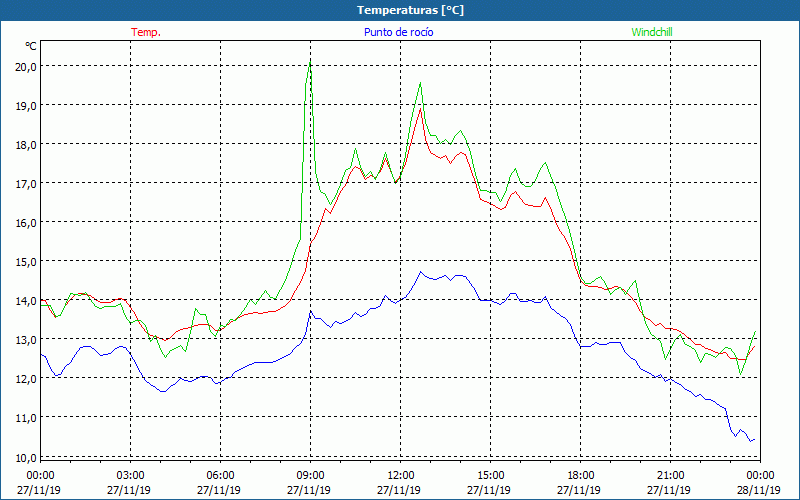Click the 21:00 time axis label
This screenshot has height=500, width=800.
tap(670, 476)
